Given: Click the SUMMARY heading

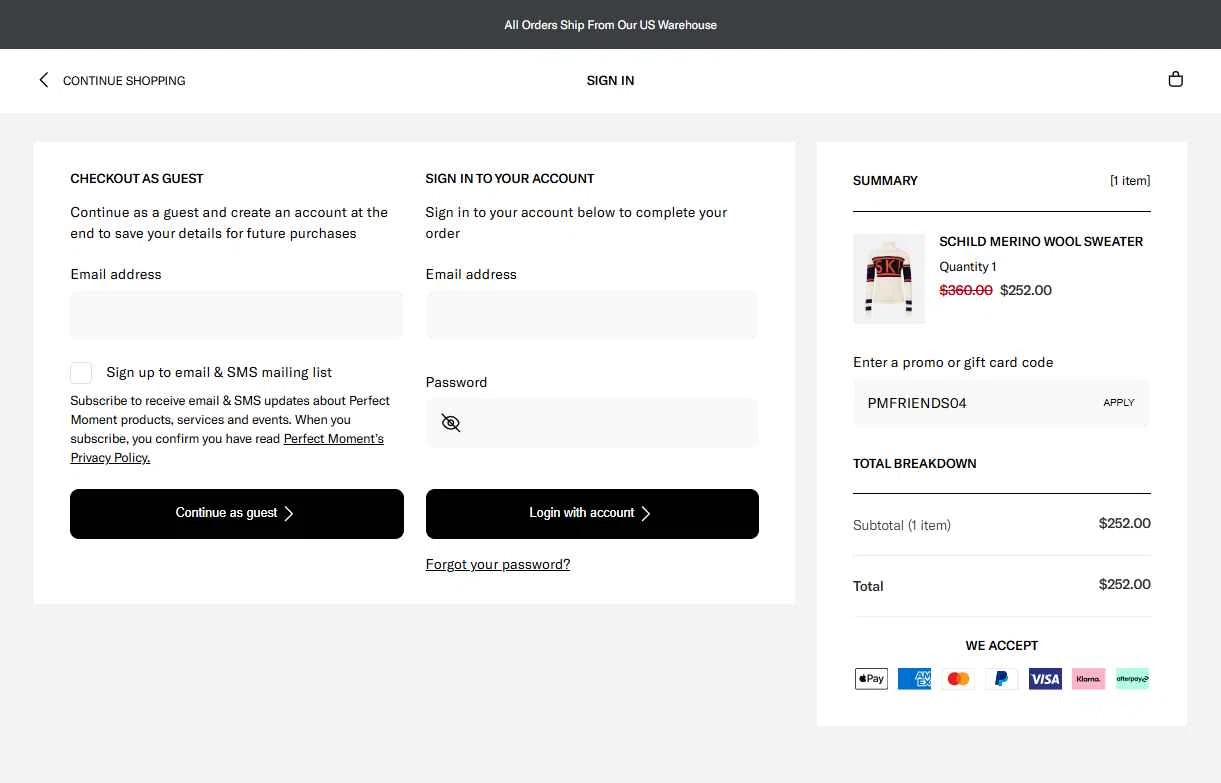Looking at the screenshot, I should click(x=885, y=181).
